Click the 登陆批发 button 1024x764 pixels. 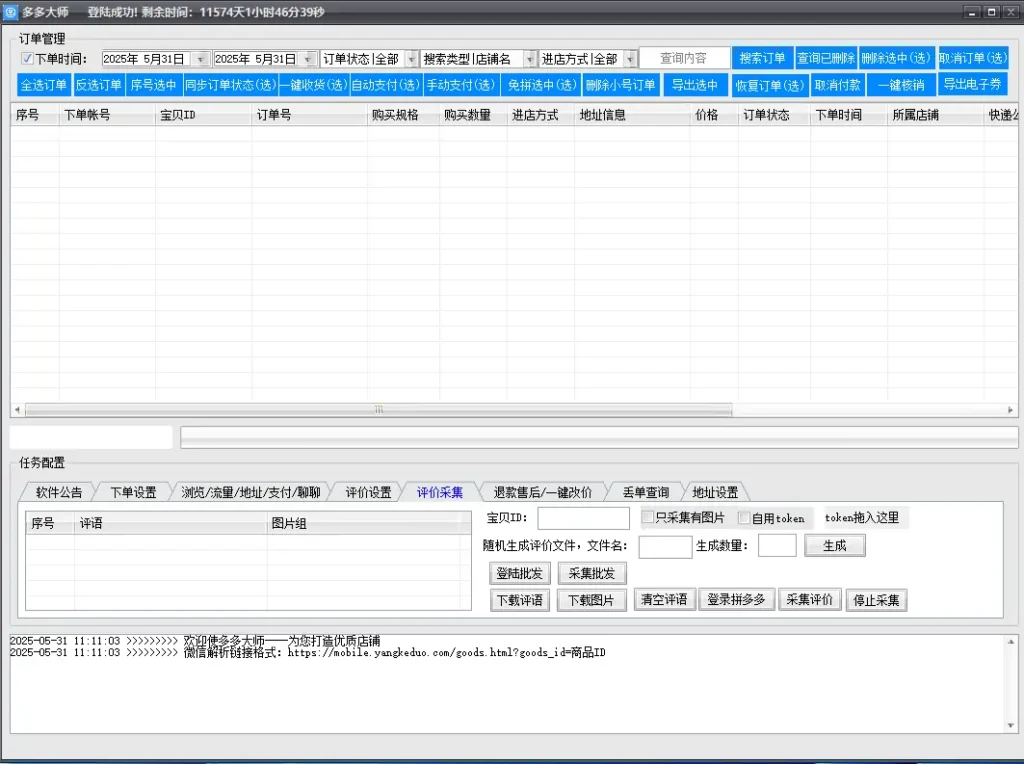(520, 573)
